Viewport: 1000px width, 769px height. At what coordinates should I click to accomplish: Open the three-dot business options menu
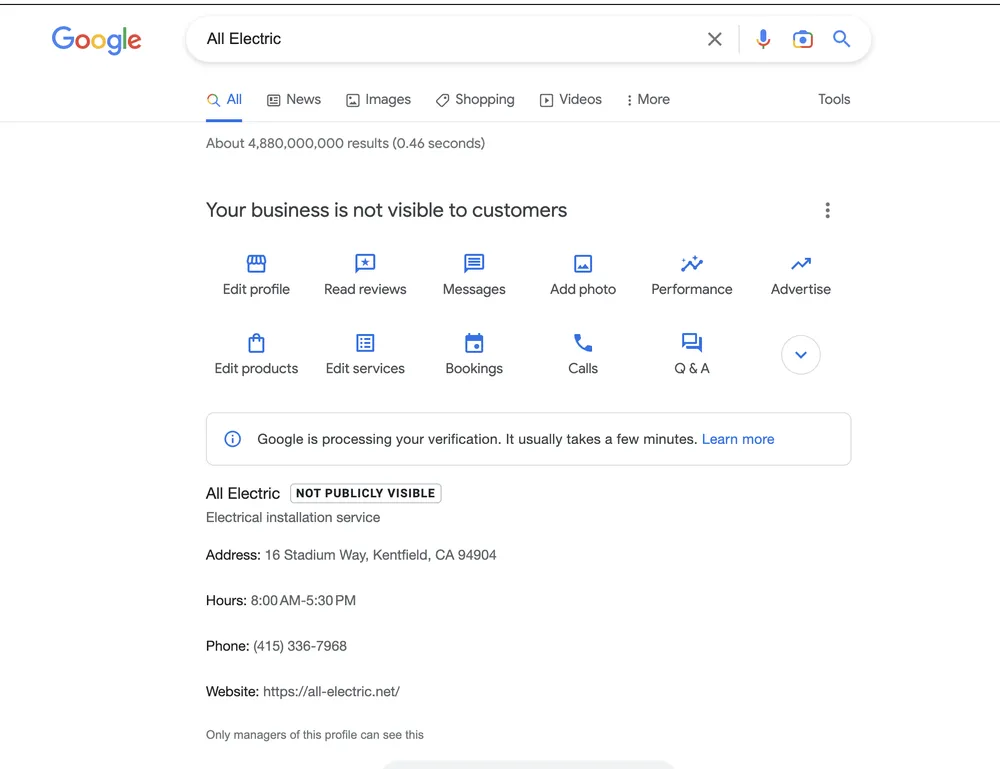827,210
